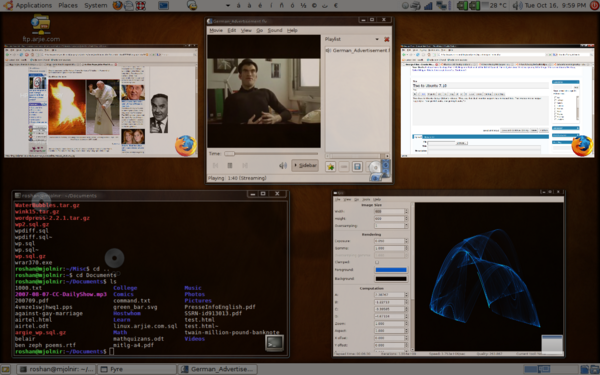Click the Firefox logo on left browser window
This screenshot has width=600, height=375.
[186, 145]
